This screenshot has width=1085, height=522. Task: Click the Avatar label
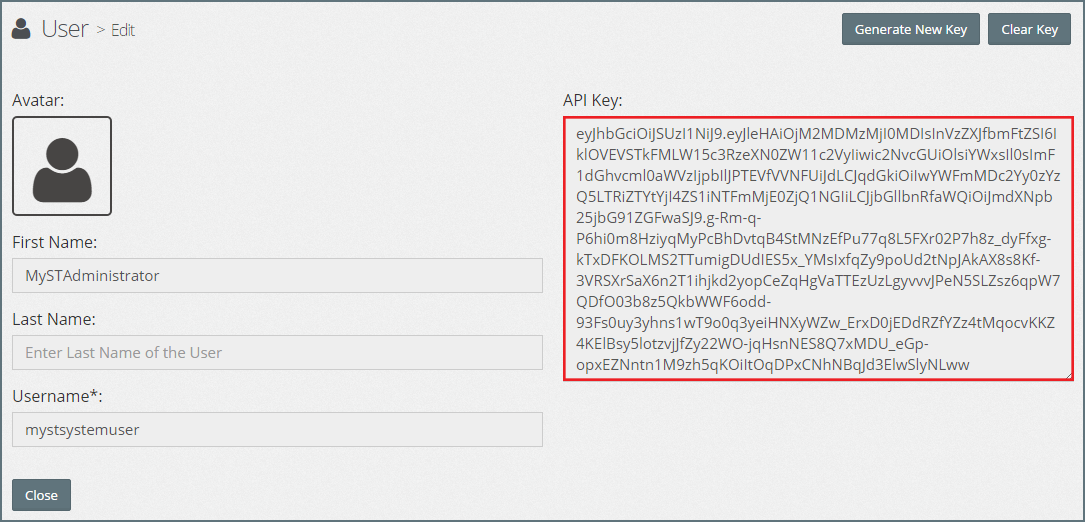[38, 100]
